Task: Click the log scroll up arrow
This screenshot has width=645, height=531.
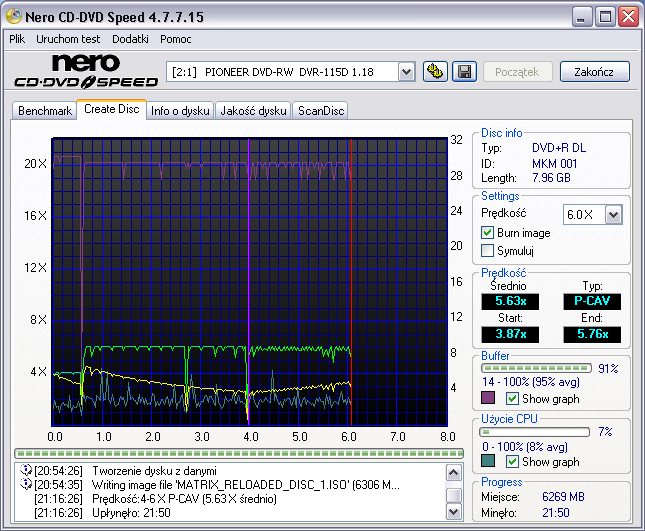Action: coord(453,473)
